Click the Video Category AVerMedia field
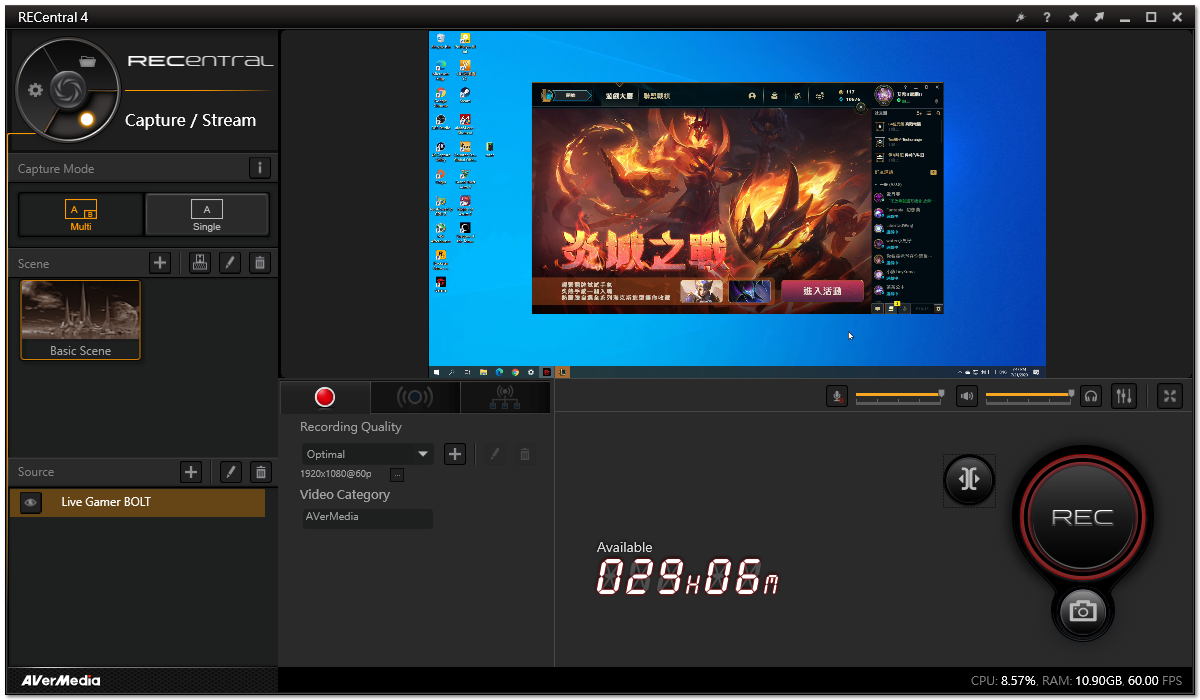This screenshot has height=700, width=1200. 368,518
